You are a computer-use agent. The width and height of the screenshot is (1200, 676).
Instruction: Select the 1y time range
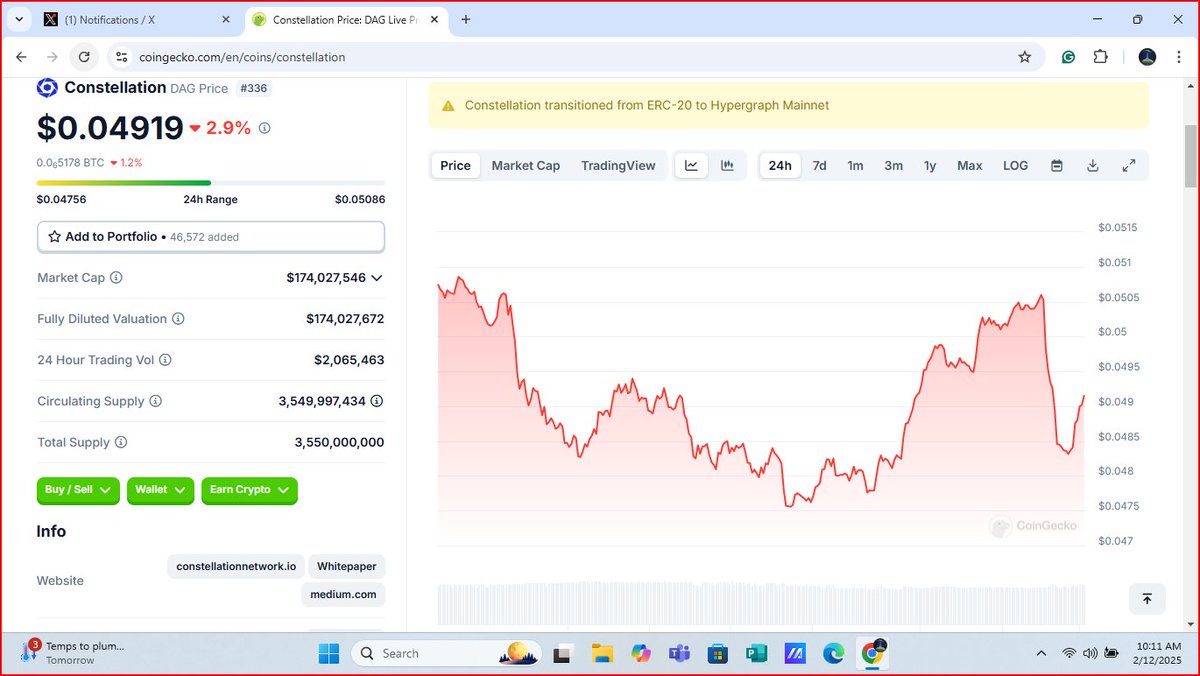click(930, 166)
